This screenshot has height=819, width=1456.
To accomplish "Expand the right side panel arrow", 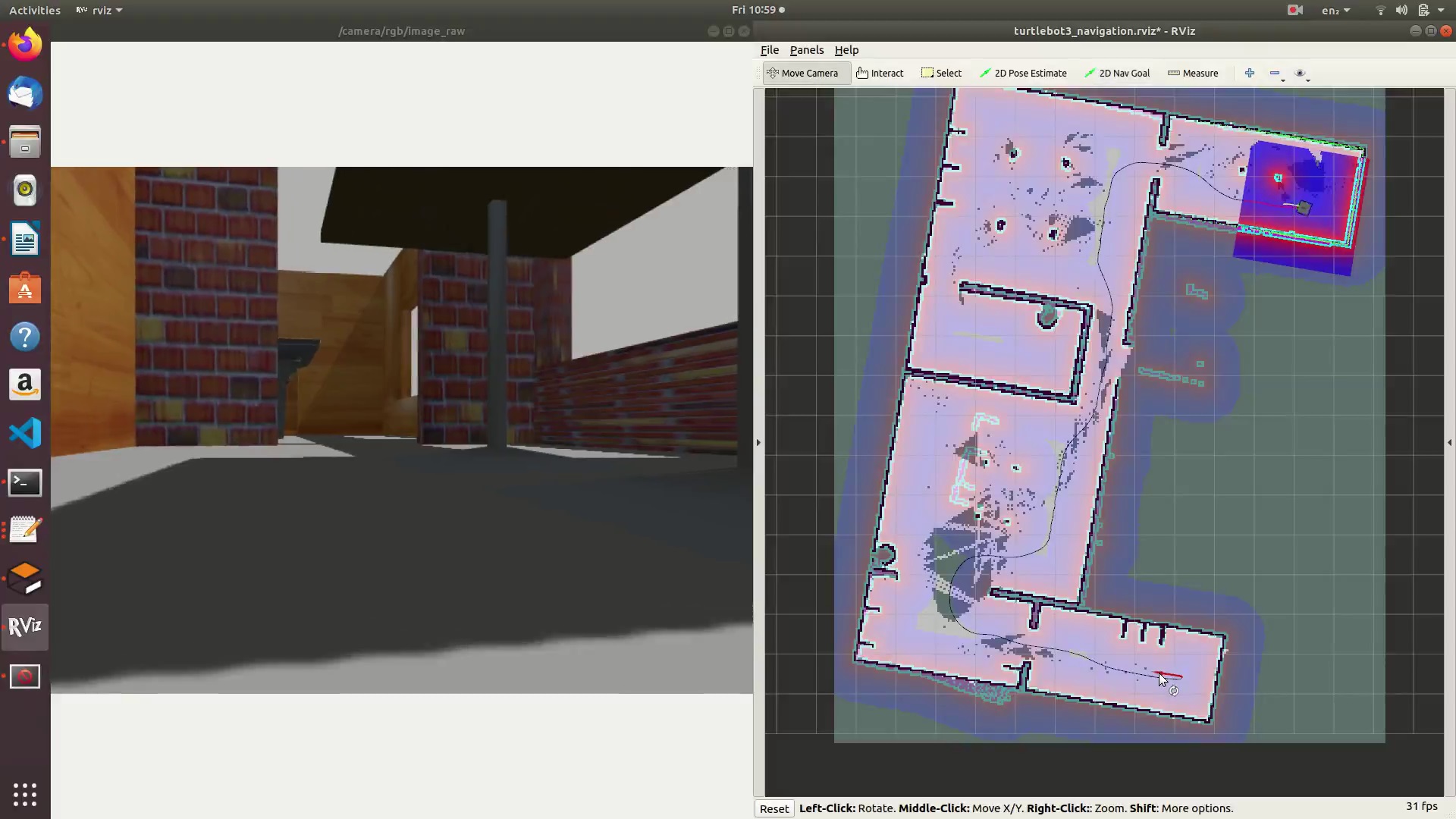I will [x=1449, y=442].
